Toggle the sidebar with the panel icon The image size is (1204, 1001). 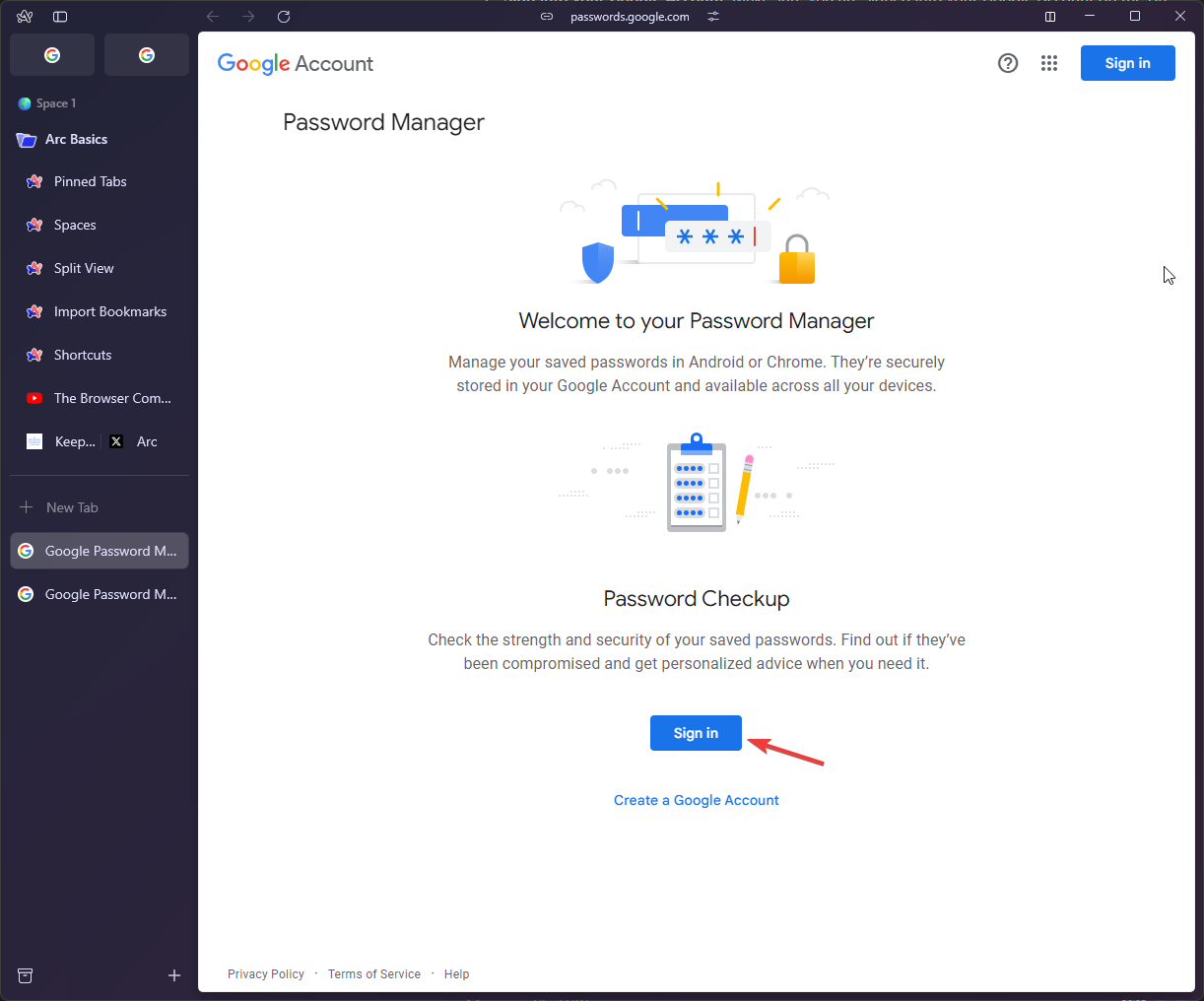point(60,17)
